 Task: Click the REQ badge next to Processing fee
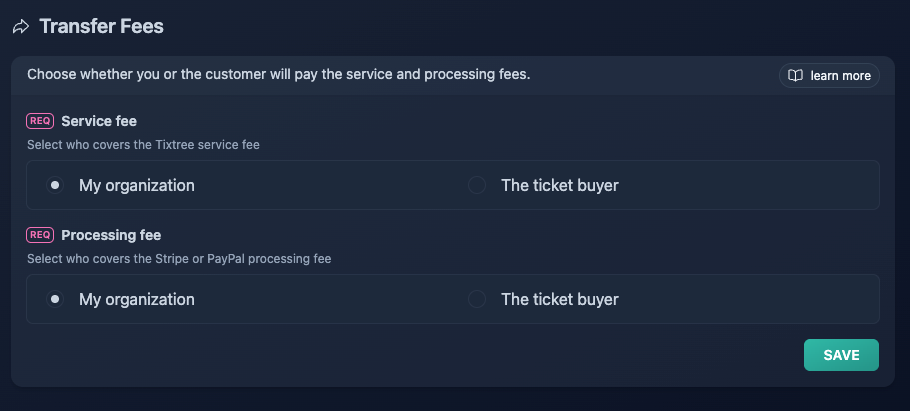40,235
